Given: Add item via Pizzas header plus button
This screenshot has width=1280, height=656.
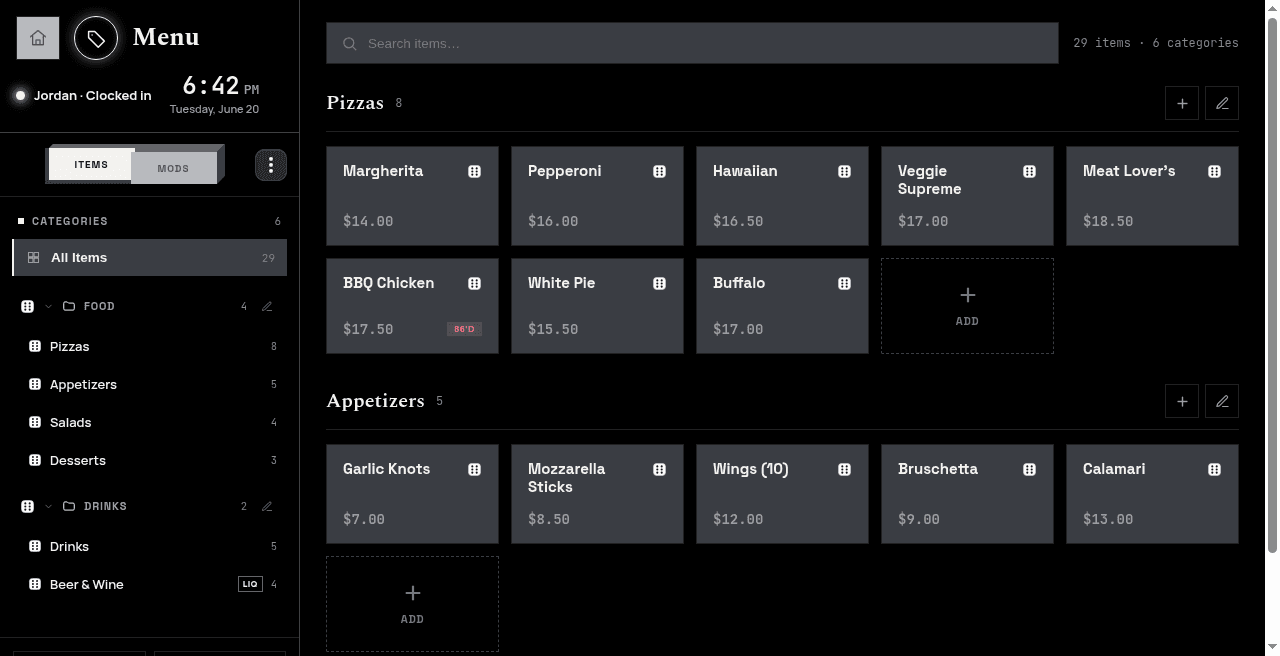Looking at the screenshot, I should (1182, 103).
